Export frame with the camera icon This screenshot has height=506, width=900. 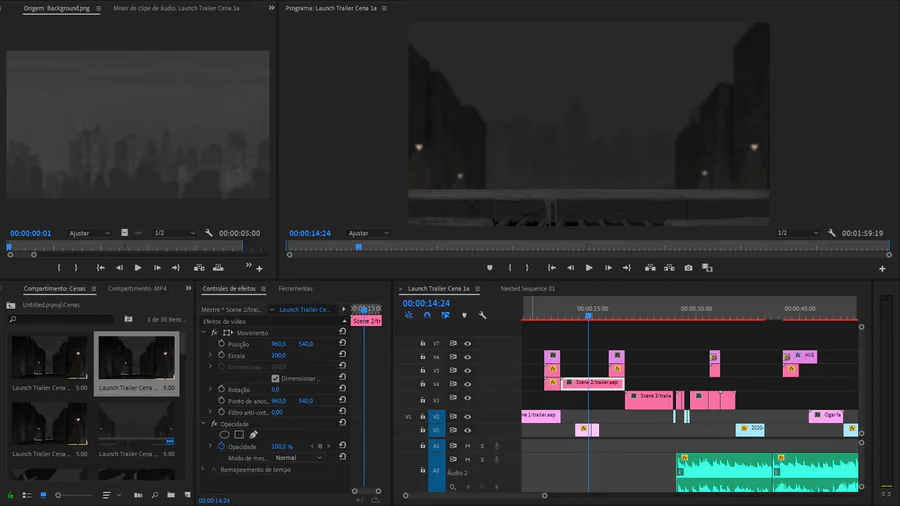[x=688, y=268]
